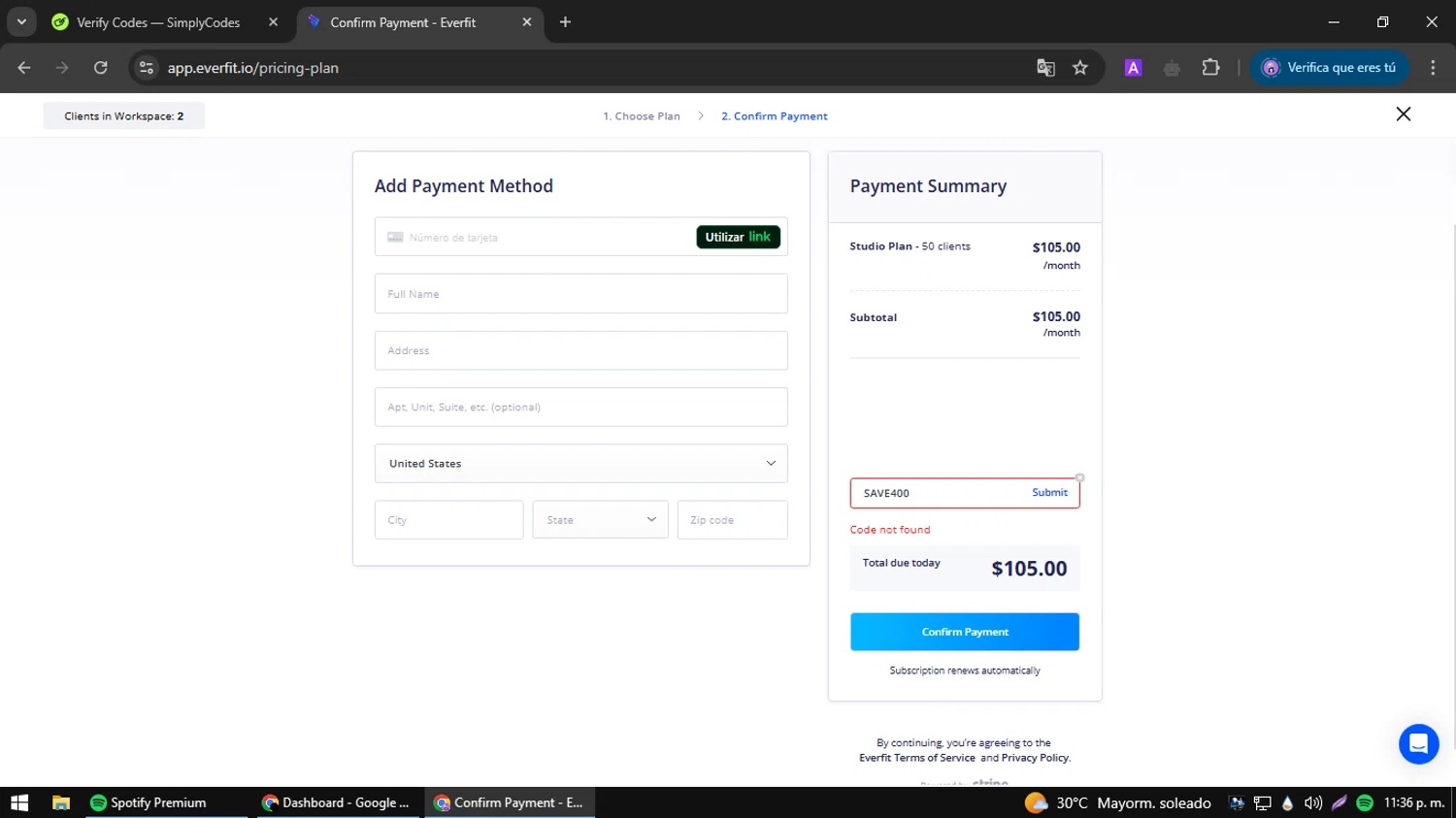
Task: Focus the Full Name field
Action: (580, 294)
